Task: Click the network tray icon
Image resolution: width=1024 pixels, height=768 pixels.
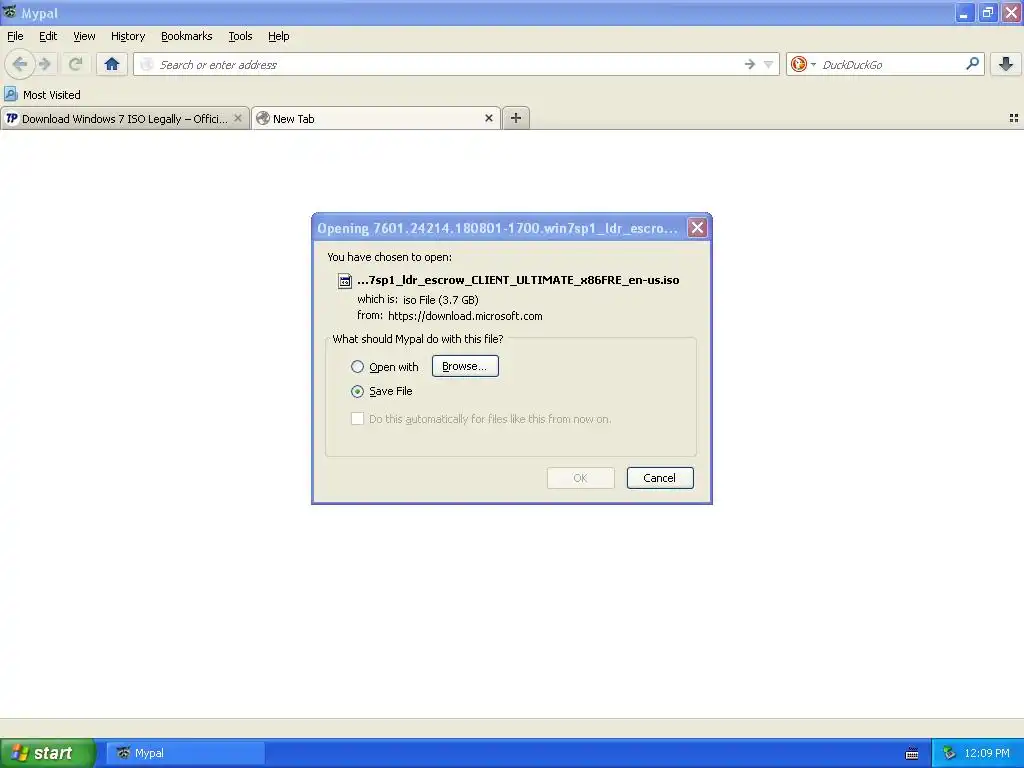Action: tap(949, 754)
